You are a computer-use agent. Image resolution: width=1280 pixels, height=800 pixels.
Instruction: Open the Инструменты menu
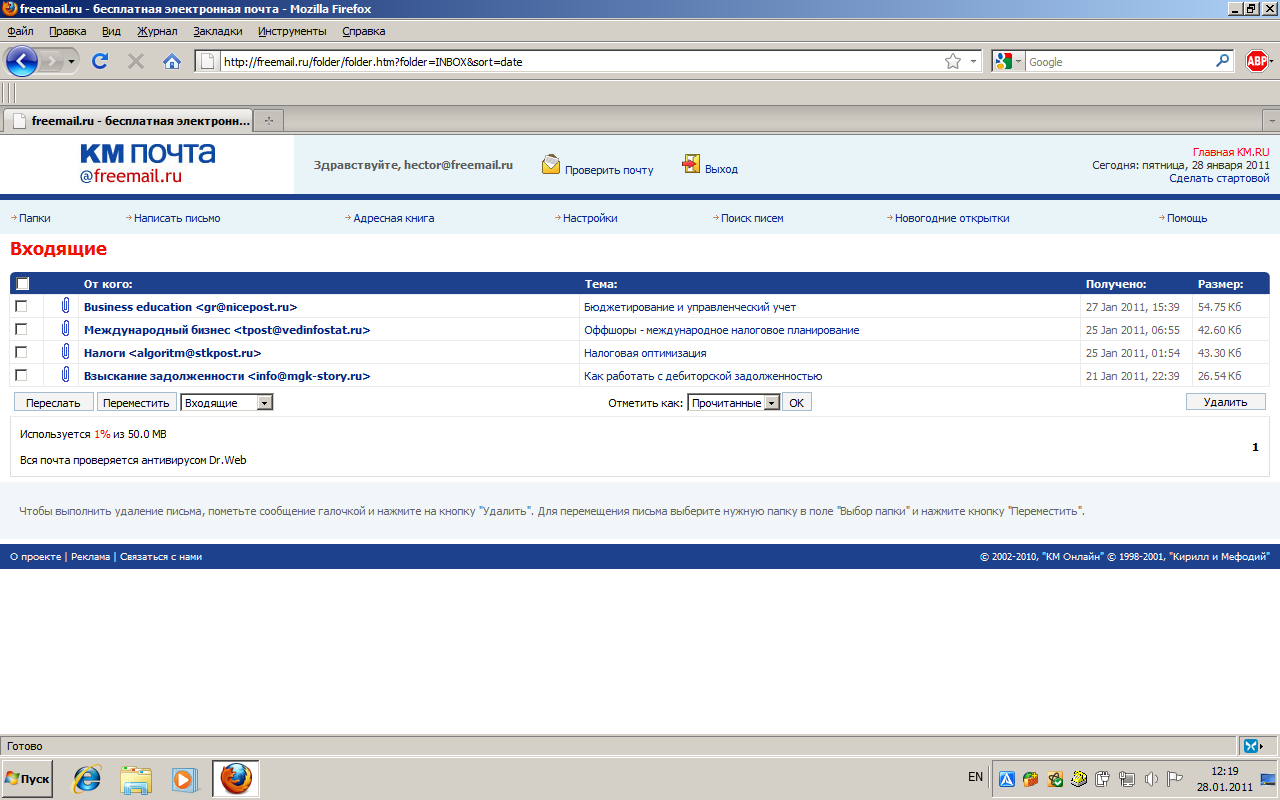tap(292, 31)
